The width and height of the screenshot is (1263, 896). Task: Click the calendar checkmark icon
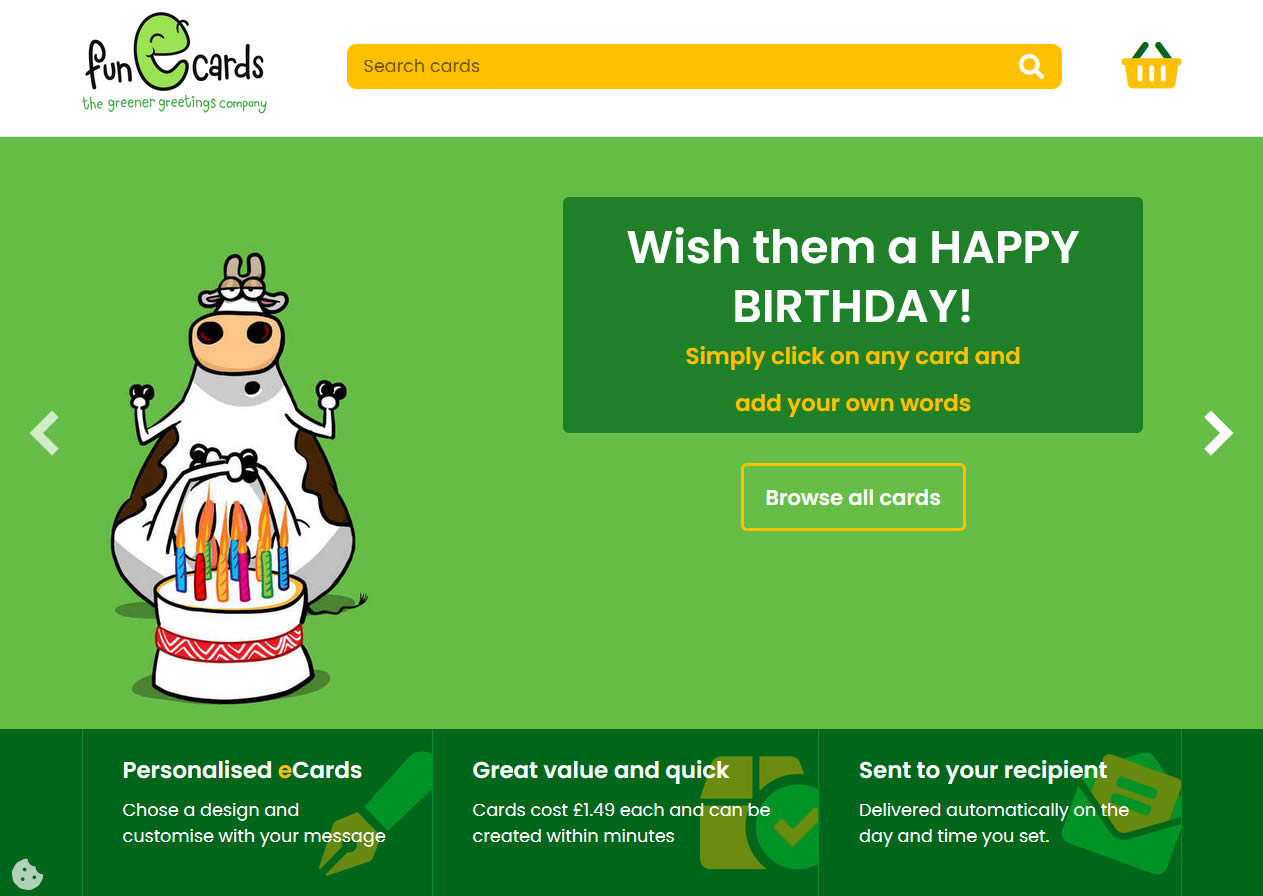click(x=760, y=812)
